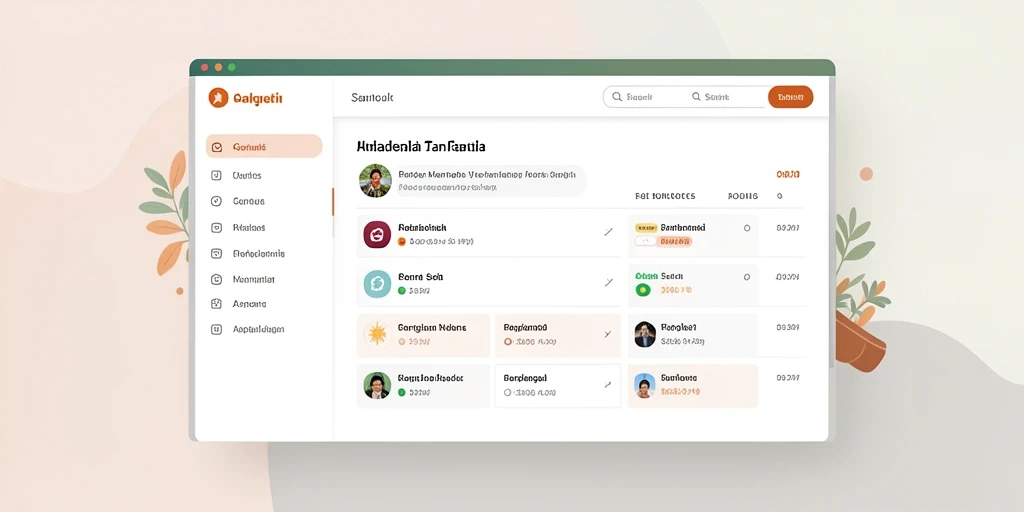This screenshot has width=1024, height=512.
Task: Click the orange pill badge beside the white switch
Action: pos(674,242)
